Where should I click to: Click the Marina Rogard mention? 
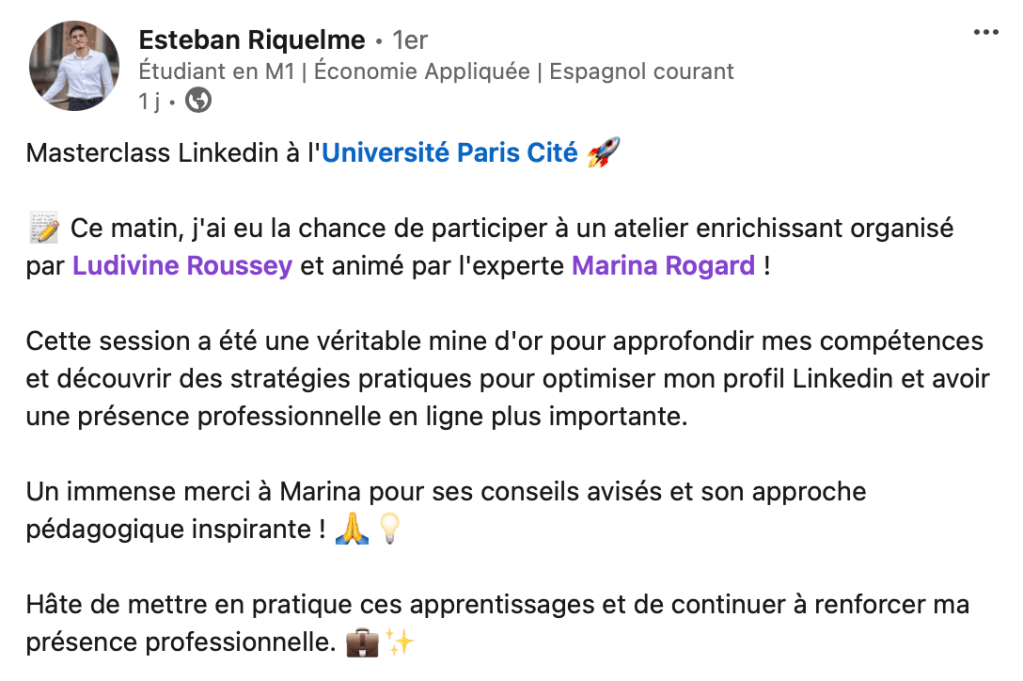click(x=664, y=265)
